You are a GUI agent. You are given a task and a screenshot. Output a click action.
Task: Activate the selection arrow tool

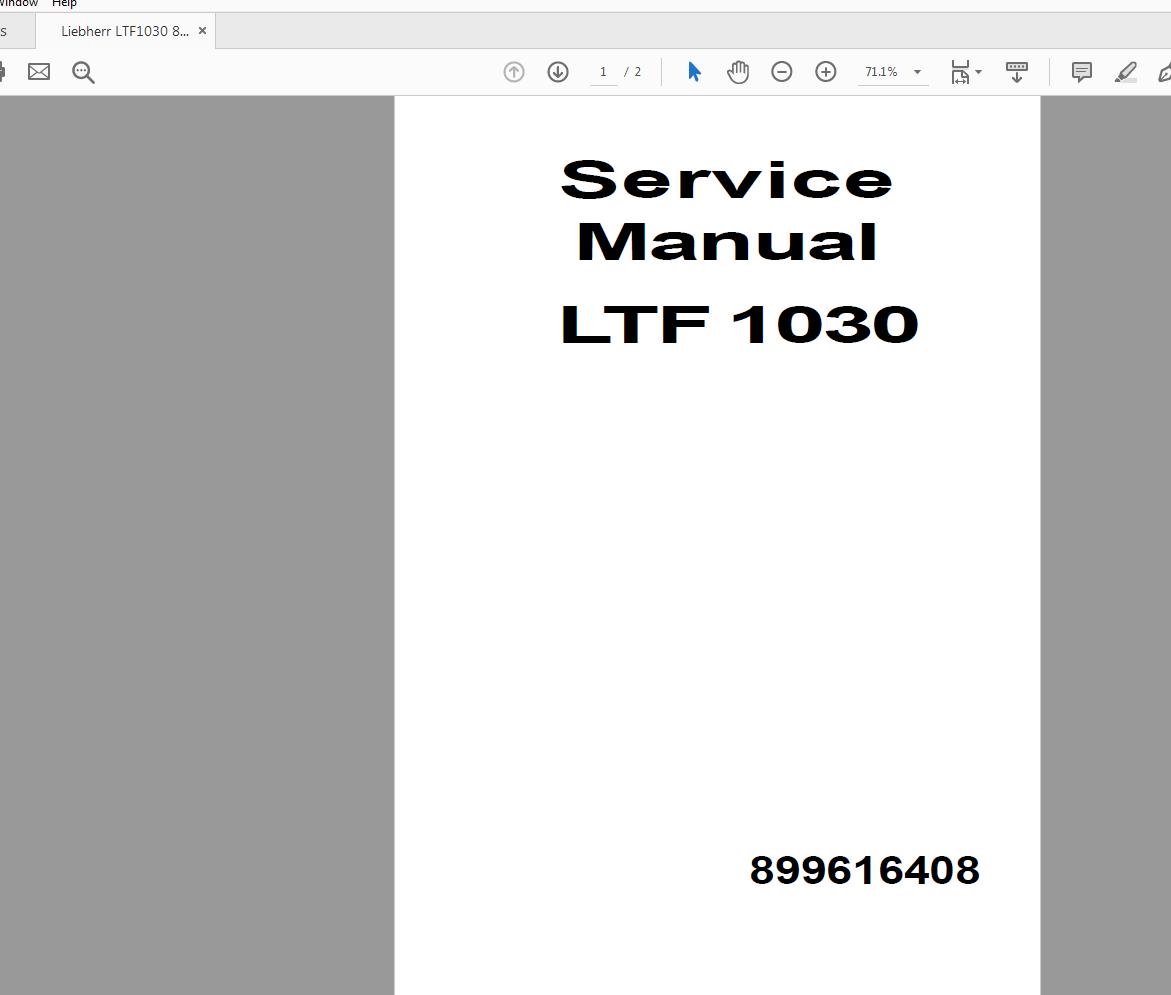[x=695, y=72]
